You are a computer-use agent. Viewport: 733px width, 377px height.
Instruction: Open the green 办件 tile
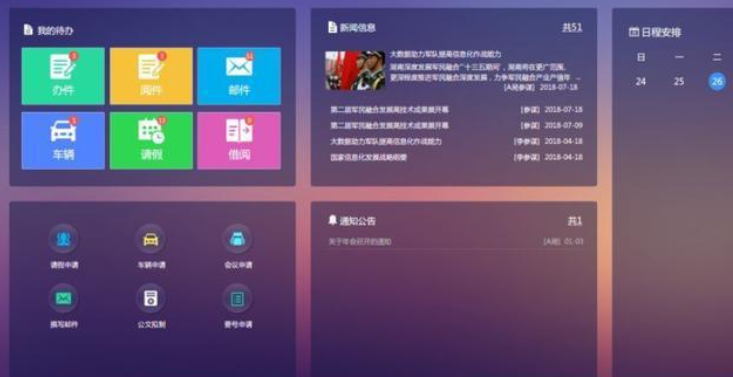coord(63,76)
